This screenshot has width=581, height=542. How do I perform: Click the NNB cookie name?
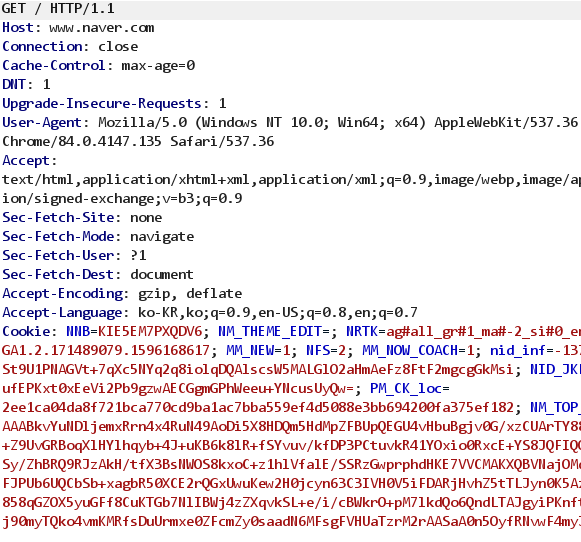[x=78, y=331]
